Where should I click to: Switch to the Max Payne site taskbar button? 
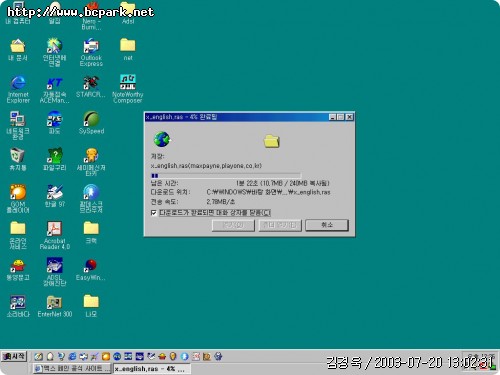pyautogui.click(x=72, y=369)
